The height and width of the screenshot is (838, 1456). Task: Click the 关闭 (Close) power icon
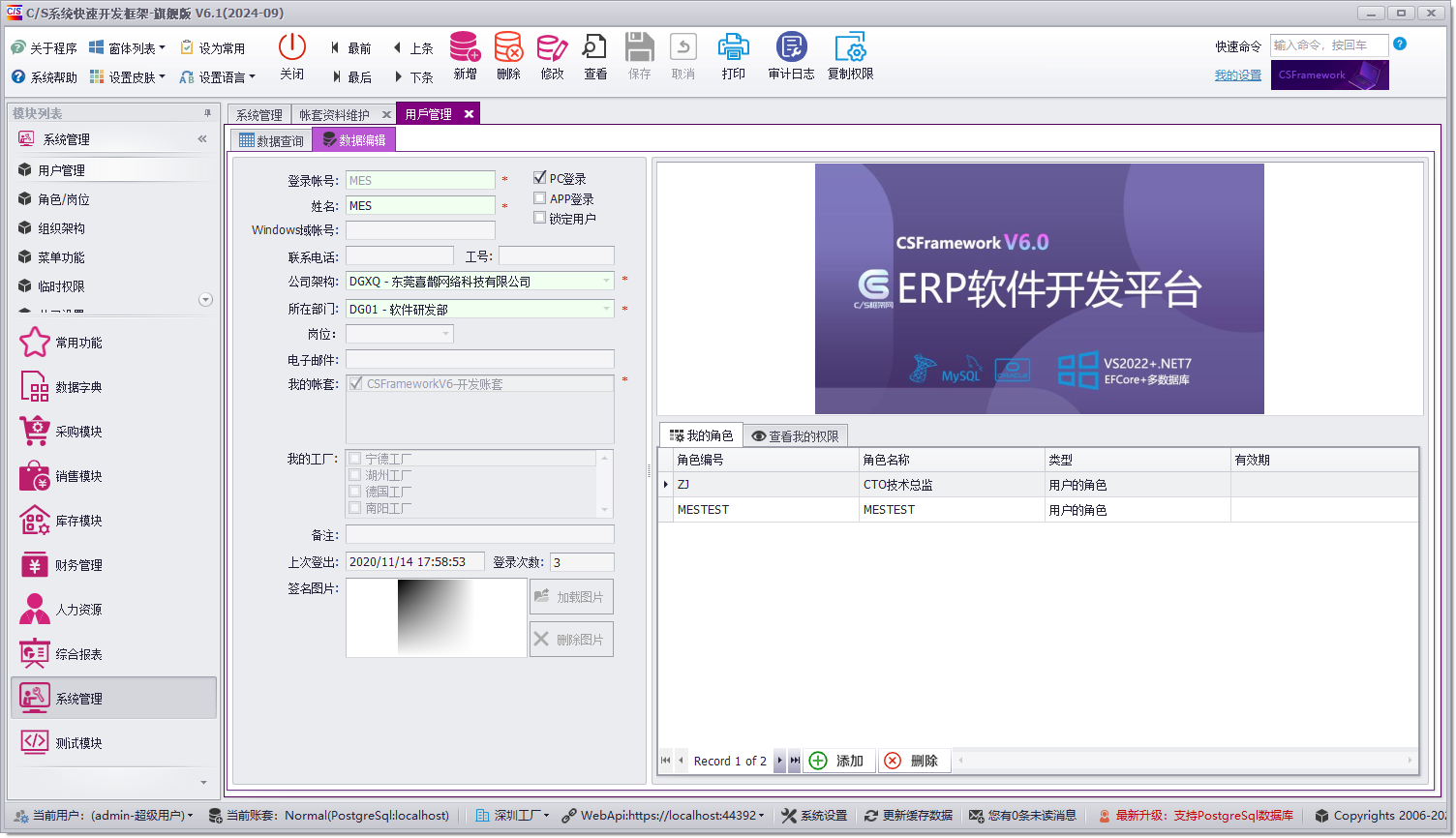pos(291,56)
